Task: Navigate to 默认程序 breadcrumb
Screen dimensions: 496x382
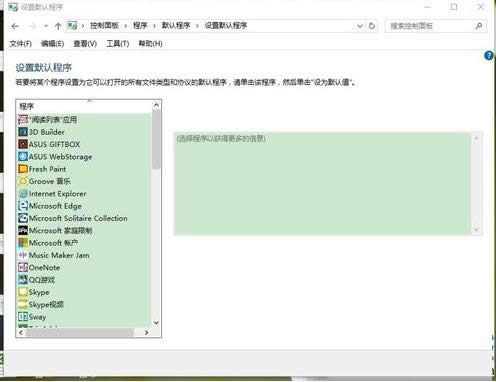Action: tap(176, 26)
